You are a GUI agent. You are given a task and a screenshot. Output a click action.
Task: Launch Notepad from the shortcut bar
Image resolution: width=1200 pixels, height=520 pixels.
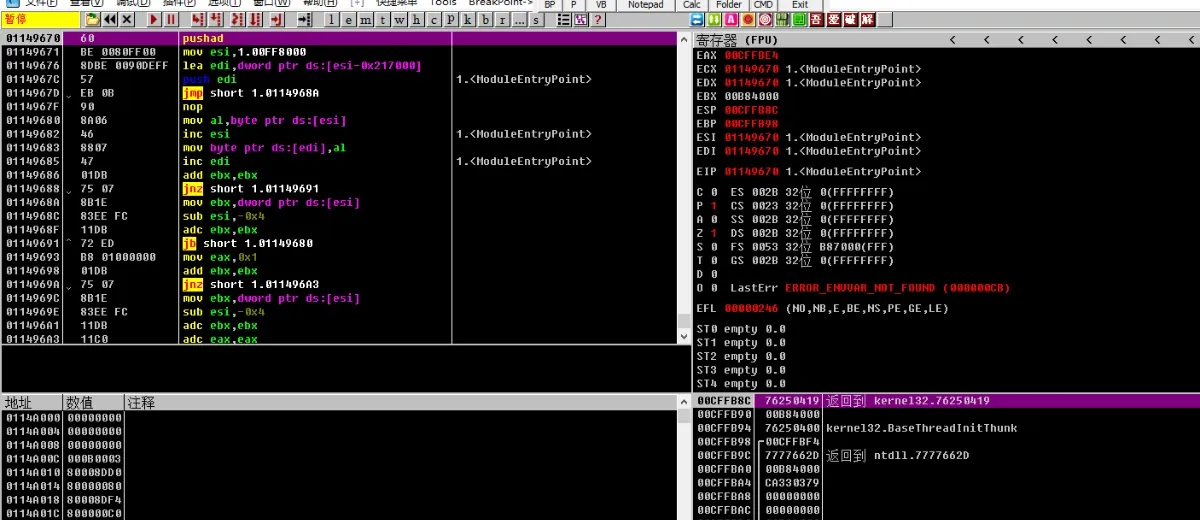[645, 5]
